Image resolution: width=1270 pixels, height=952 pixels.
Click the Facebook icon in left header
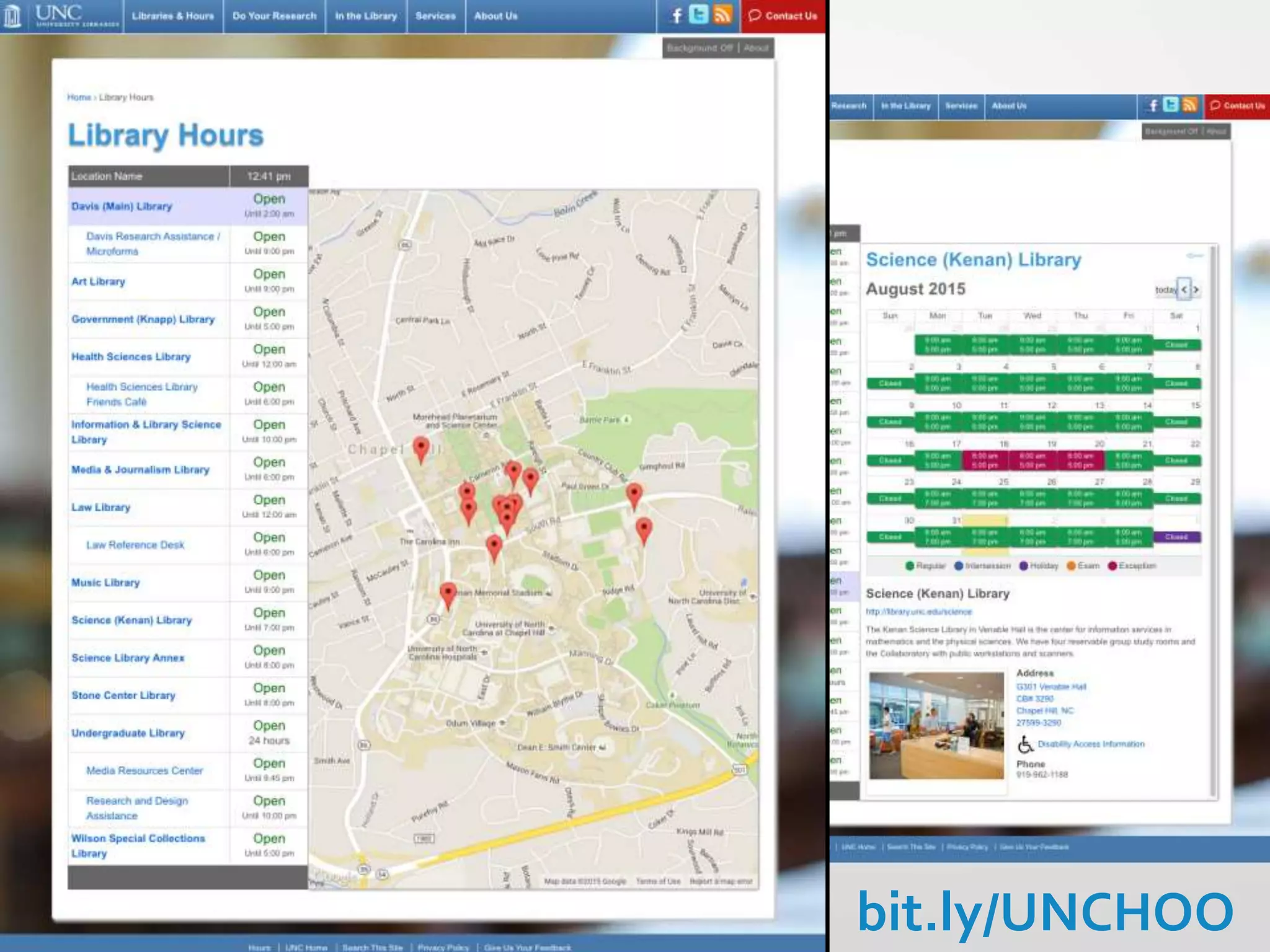(677, 15)
